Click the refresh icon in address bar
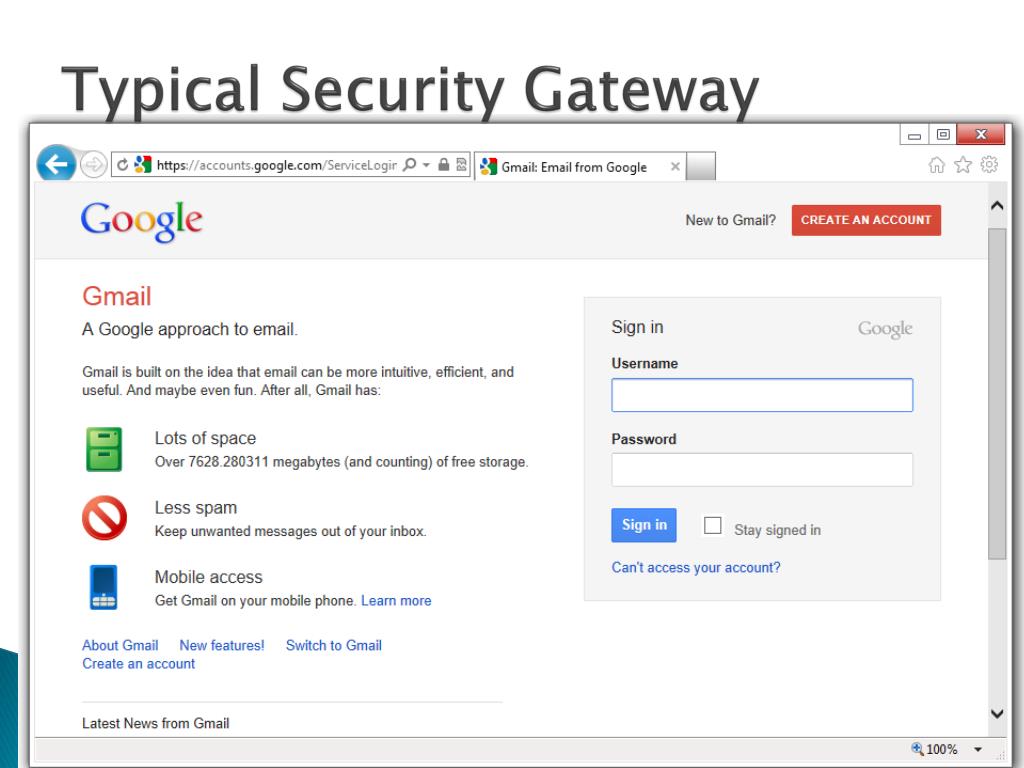 tap(122, 165)
